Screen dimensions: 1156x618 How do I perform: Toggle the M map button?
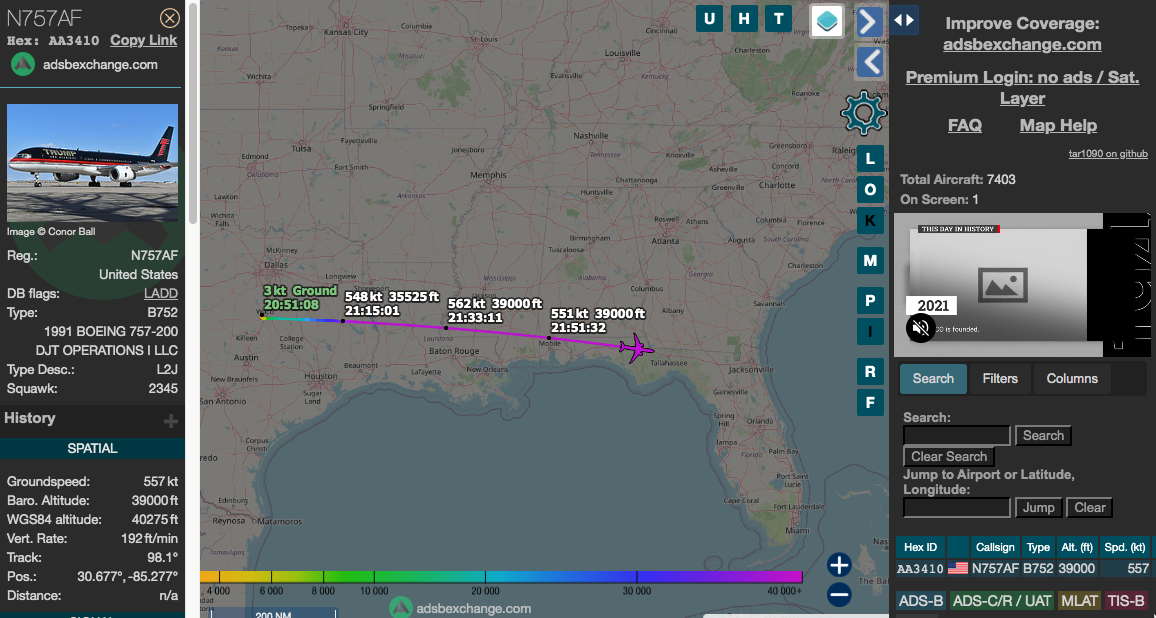pos(870,260)
